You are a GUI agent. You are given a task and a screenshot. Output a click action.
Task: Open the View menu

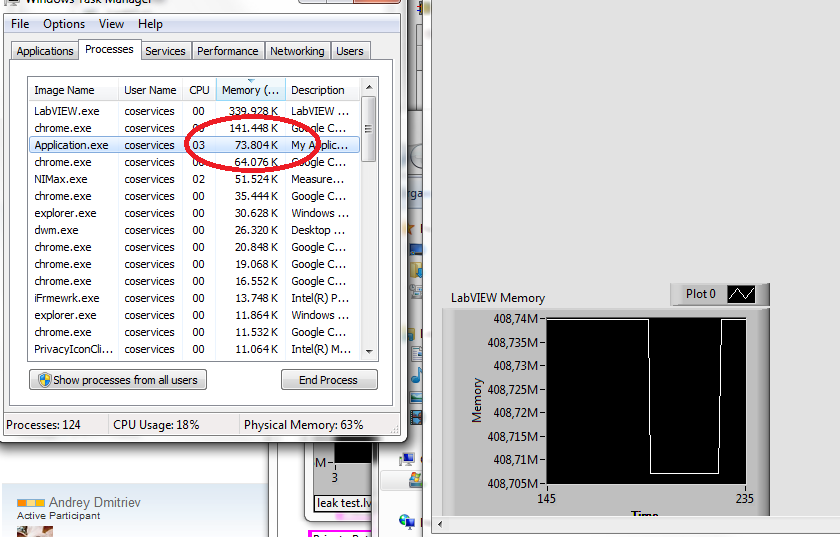111,24
